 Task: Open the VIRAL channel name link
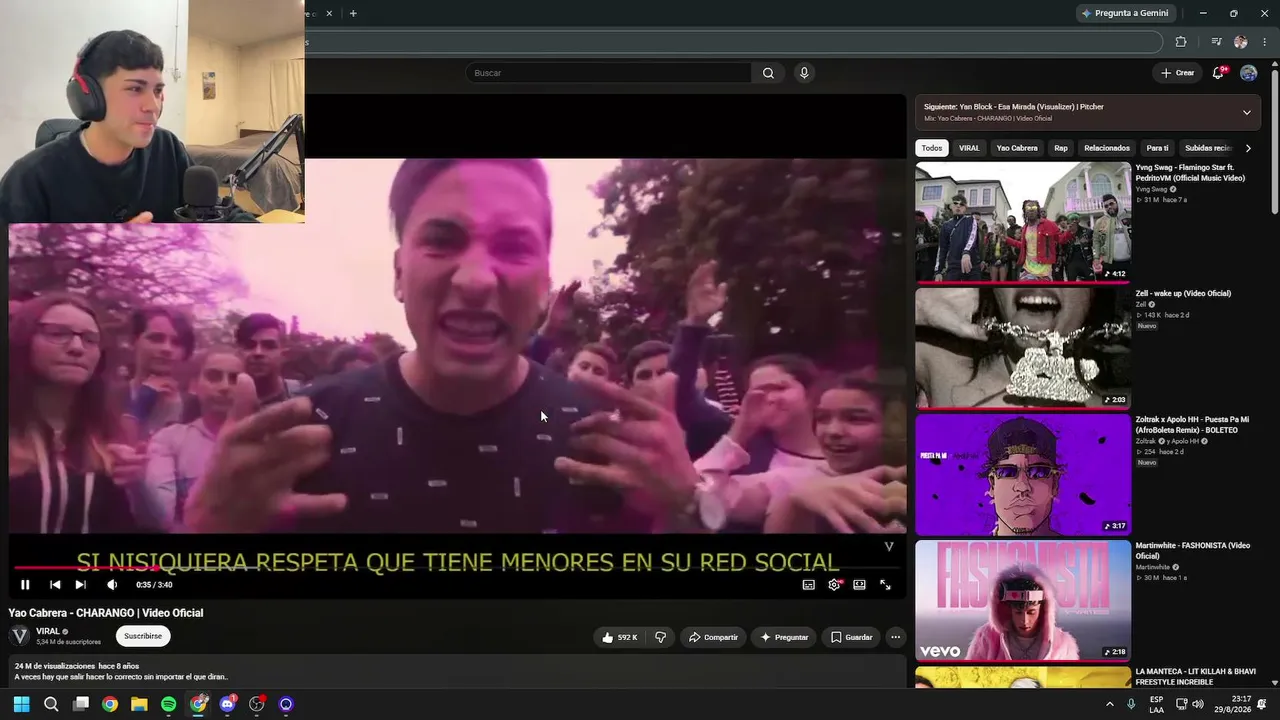[x=48, y=631]
